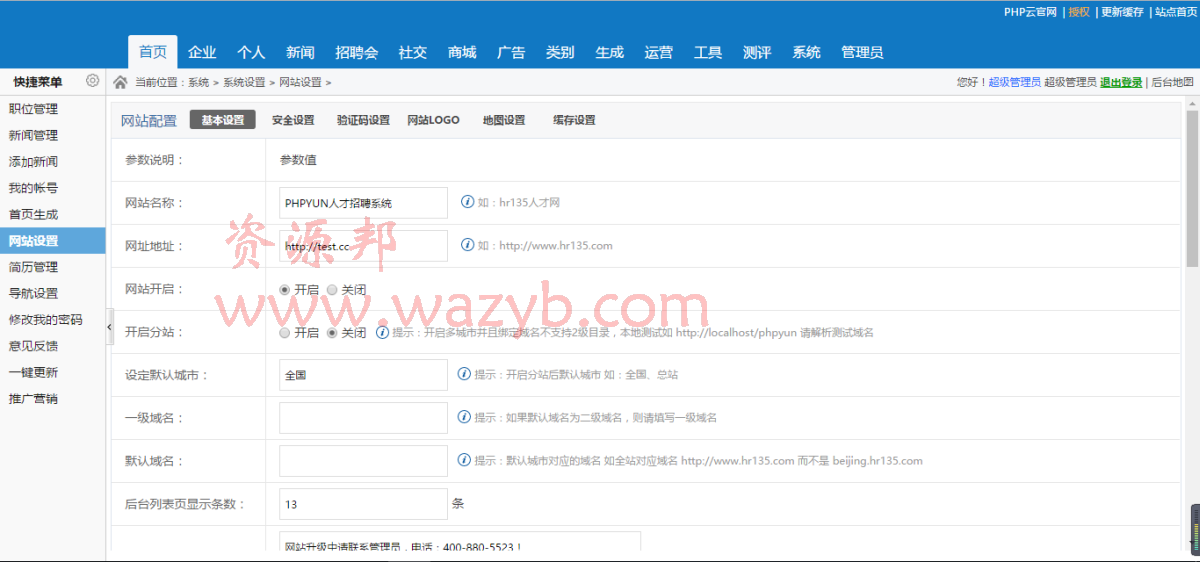Switch to 验证码设置 sub-tab
1200x562 pixels.
(x=363, y=120)
